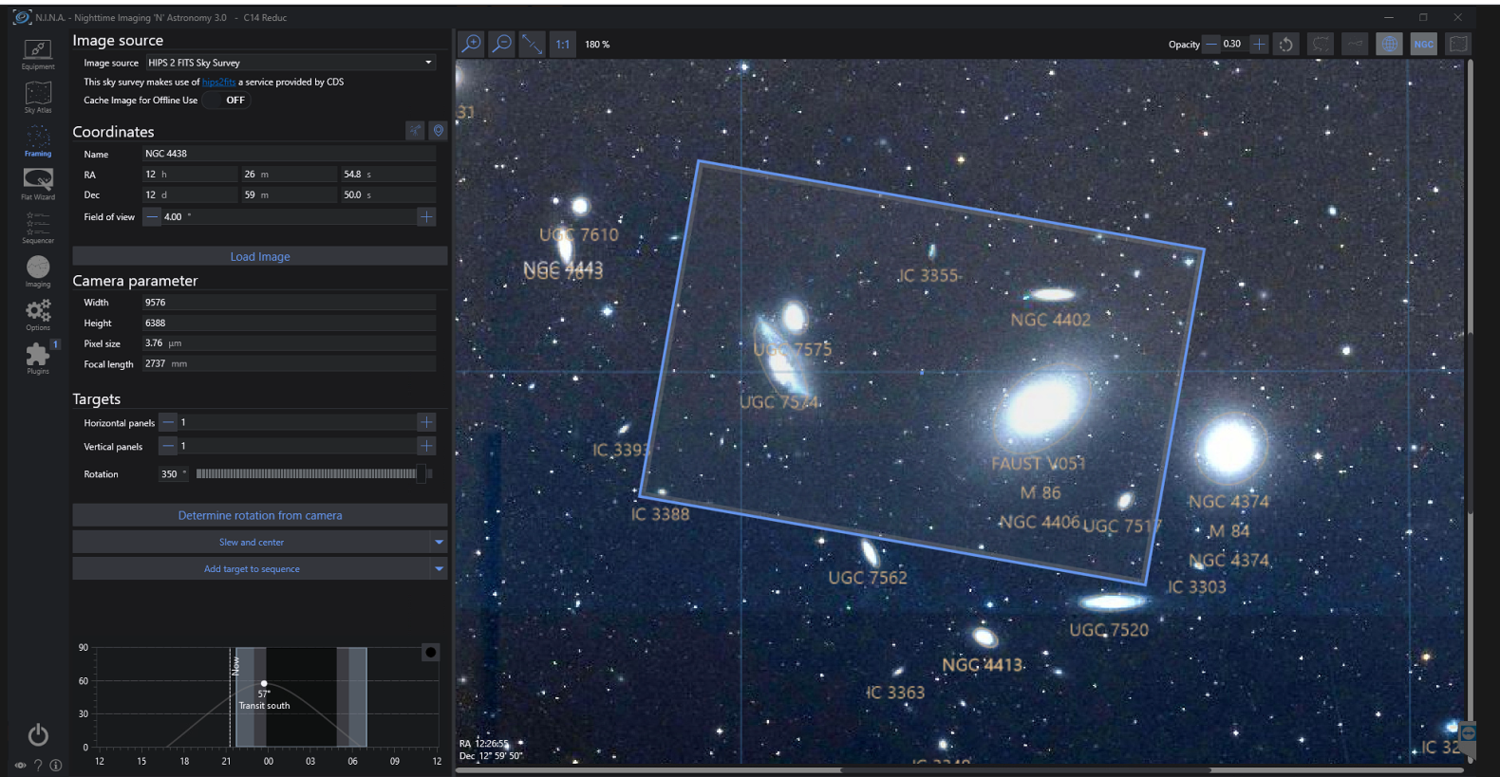Toggle the constellation lines overlay
This screenshot has width=1500, height=777.
(x=1356, y=44)
